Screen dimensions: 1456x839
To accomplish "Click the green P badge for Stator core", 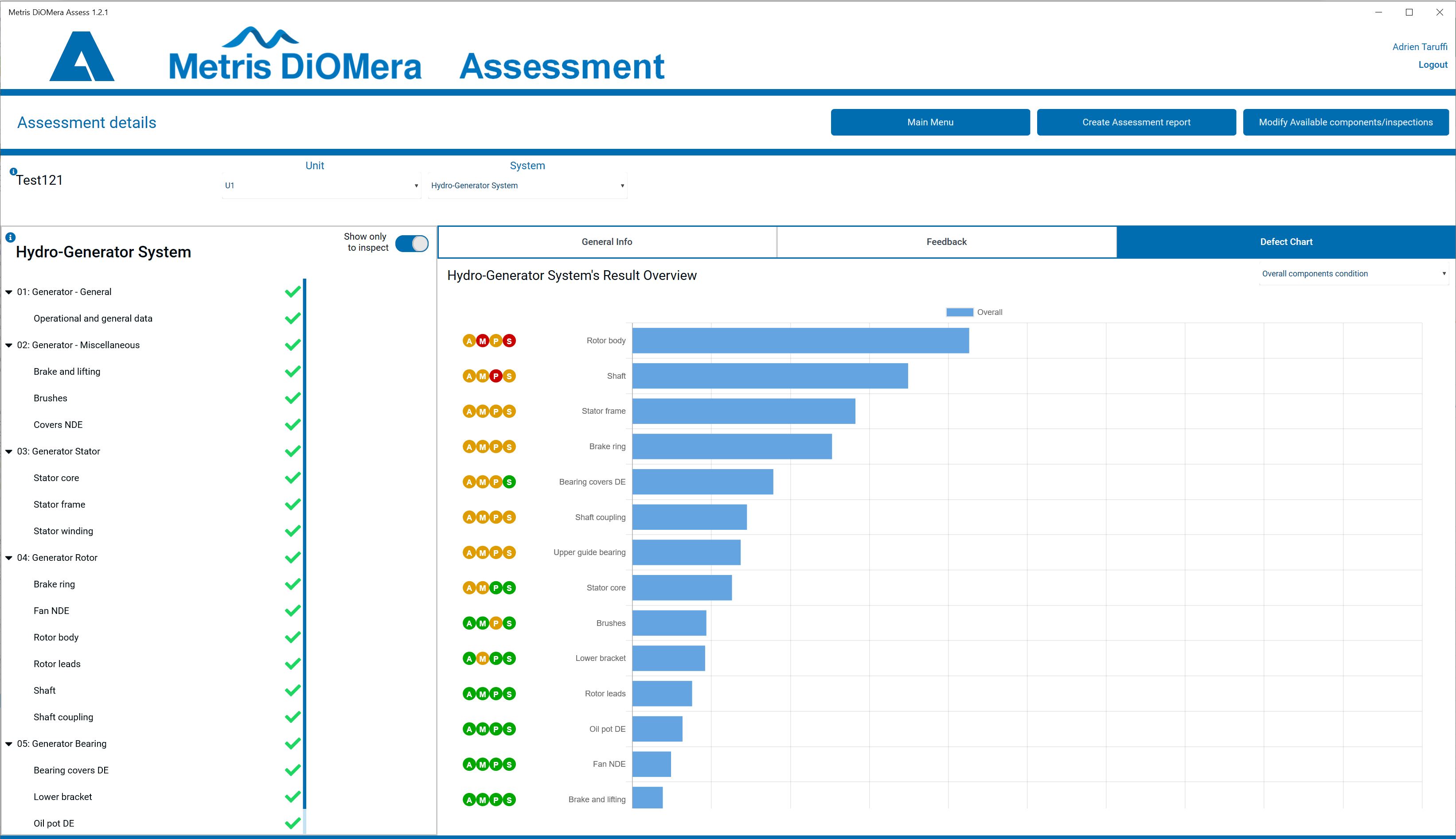I will coord(496,588).
